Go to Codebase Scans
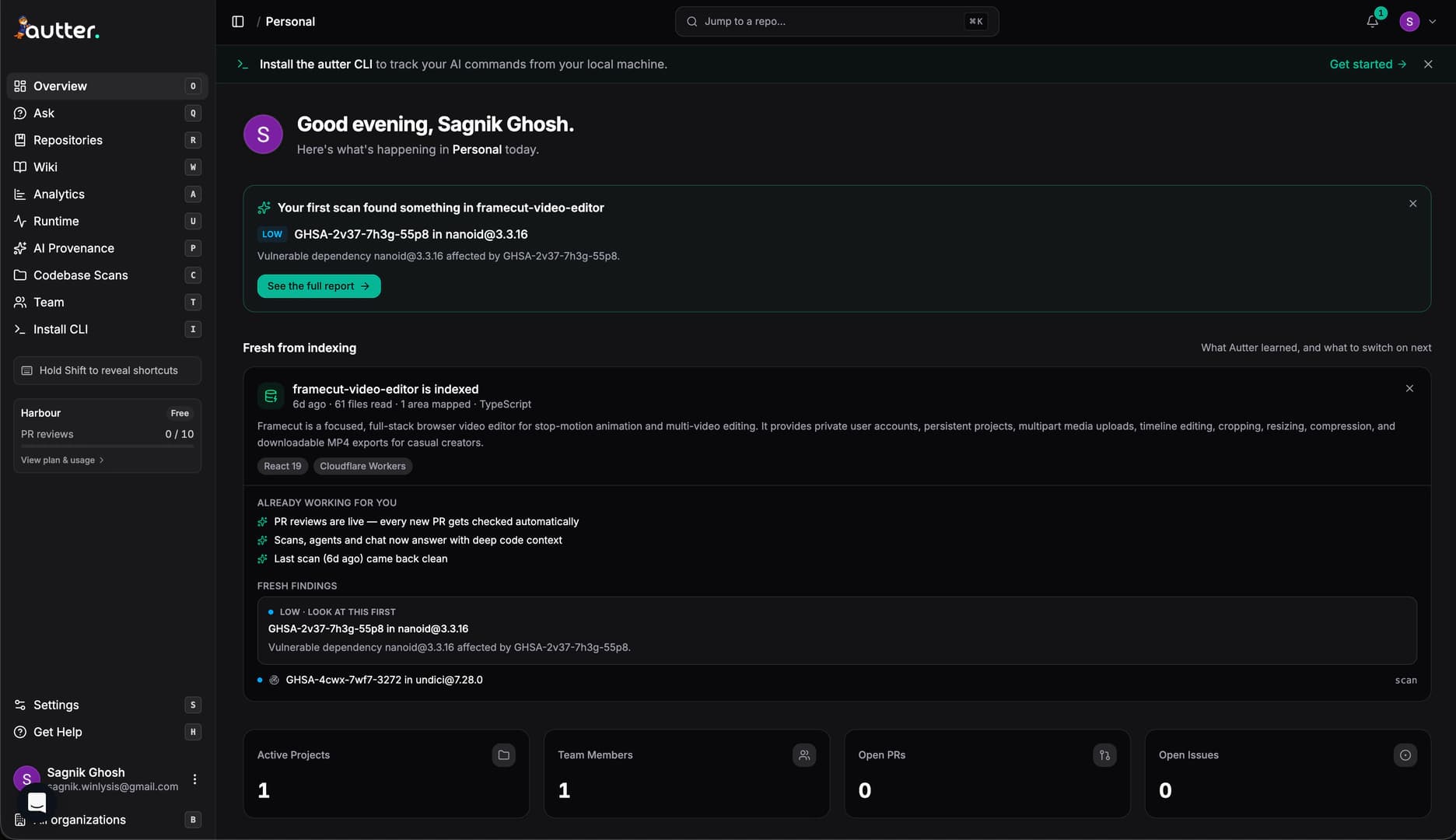Image resolution: width=1456 pixels, height=840 pixels. 107,275
